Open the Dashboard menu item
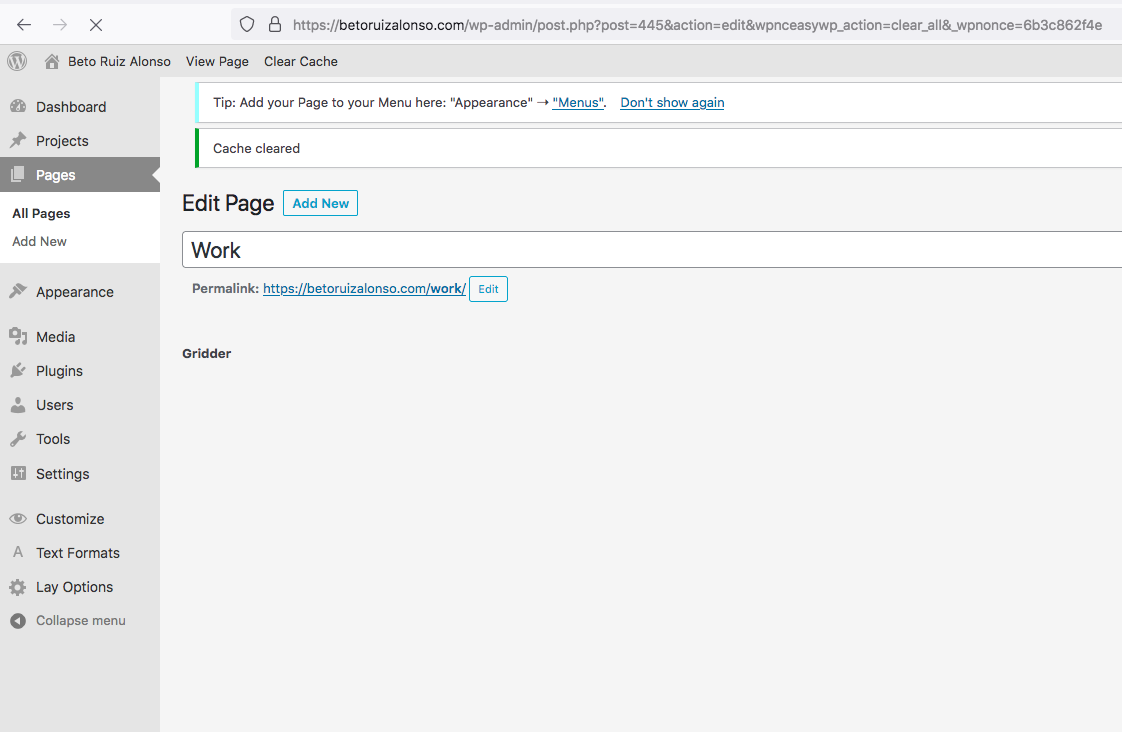The width and height of the screenshot is (1122, 732). (70, 107)
